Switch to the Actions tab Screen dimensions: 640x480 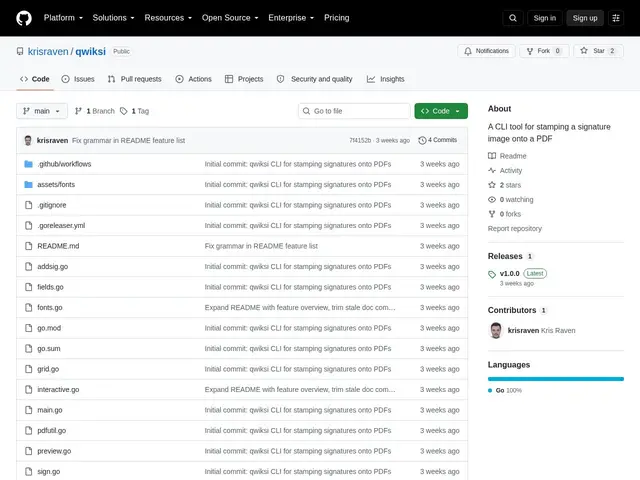[193, 79]
